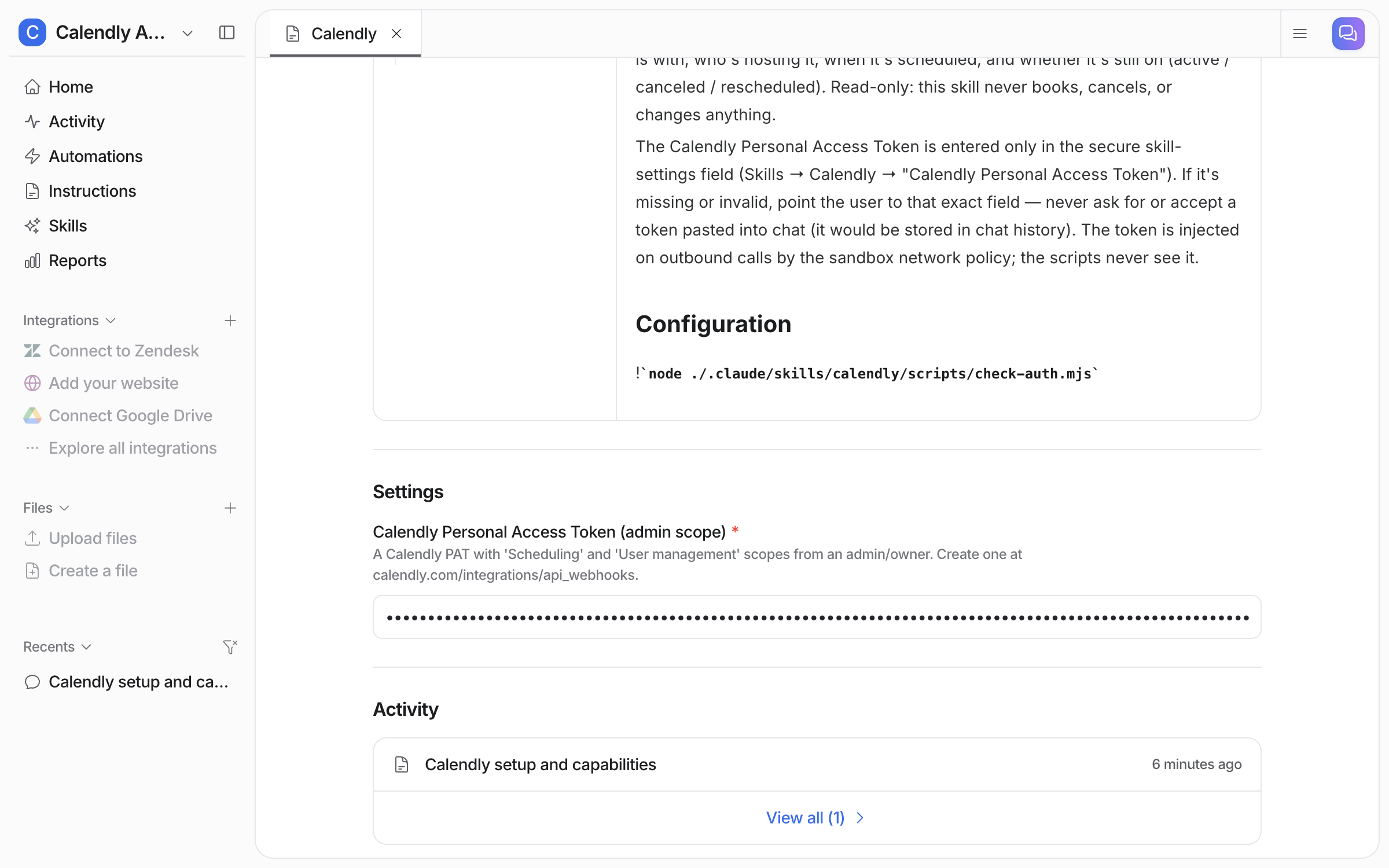Collapse the sidebar with the panel icon
The width and height of the screenshot is (1389, 868).
point(227,32)
